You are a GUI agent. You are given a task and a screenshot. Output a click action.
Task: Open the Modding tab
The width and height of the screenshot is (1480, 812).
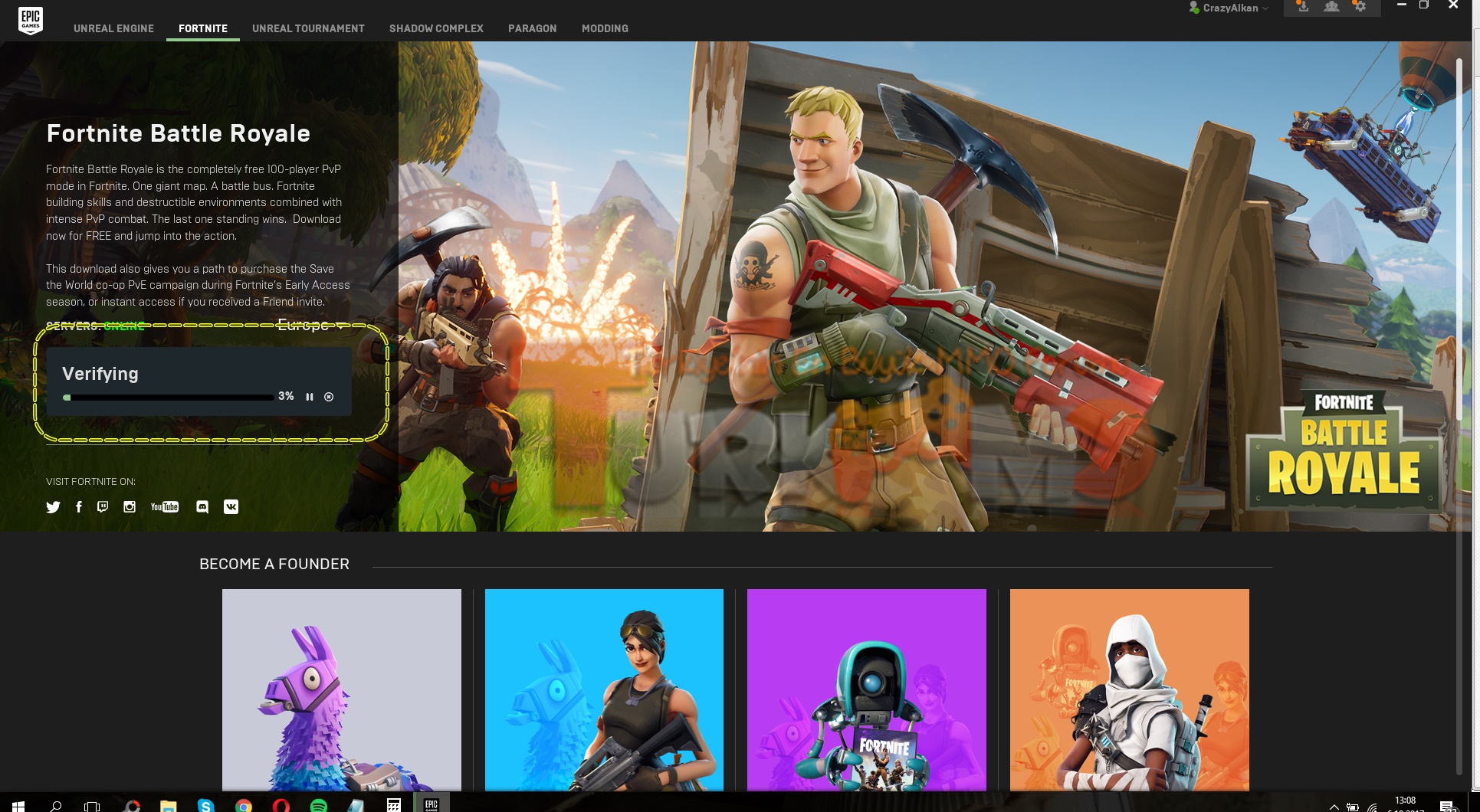[605, 28]
